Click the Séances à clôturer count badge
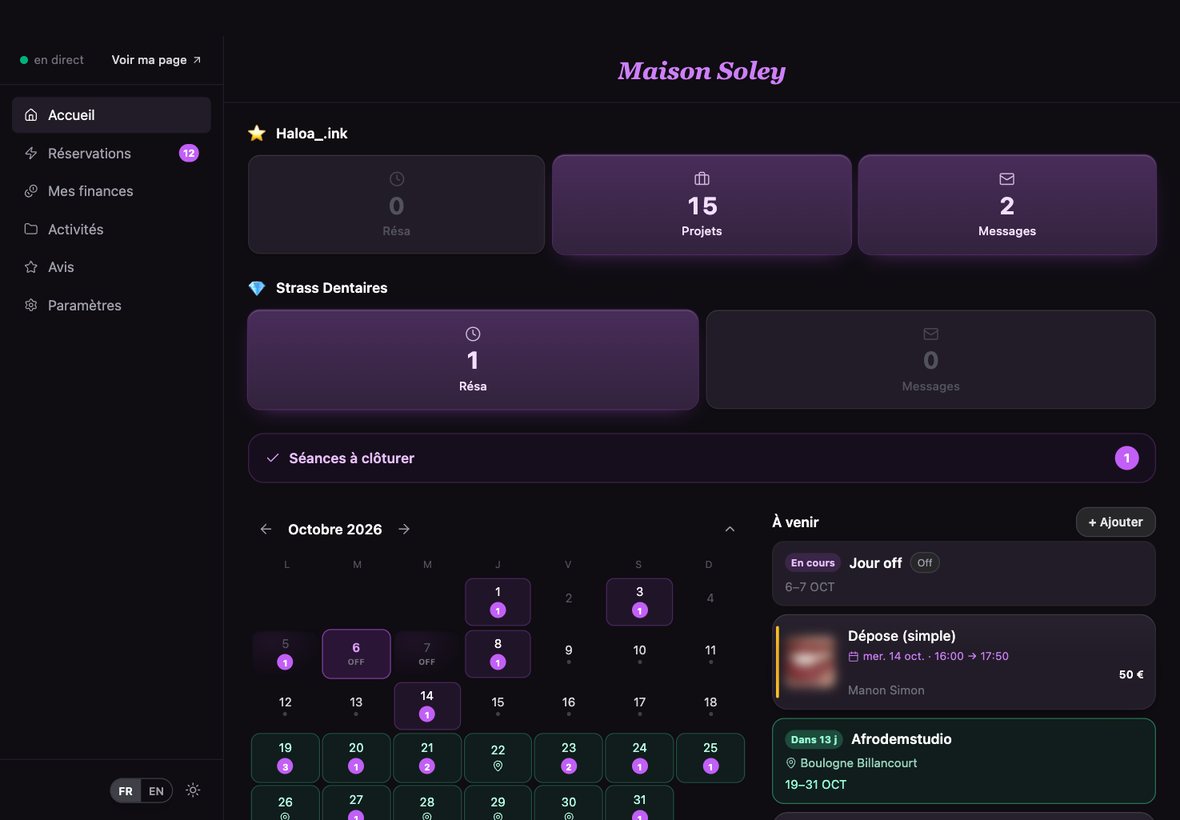 pos(1127,458)
